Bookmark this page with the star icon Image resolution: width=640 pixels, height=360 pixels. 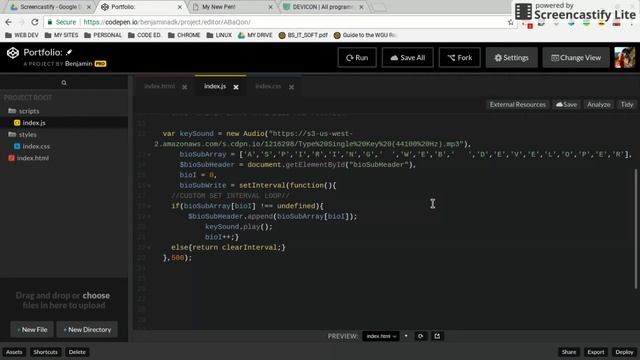[x=511, y=22]
